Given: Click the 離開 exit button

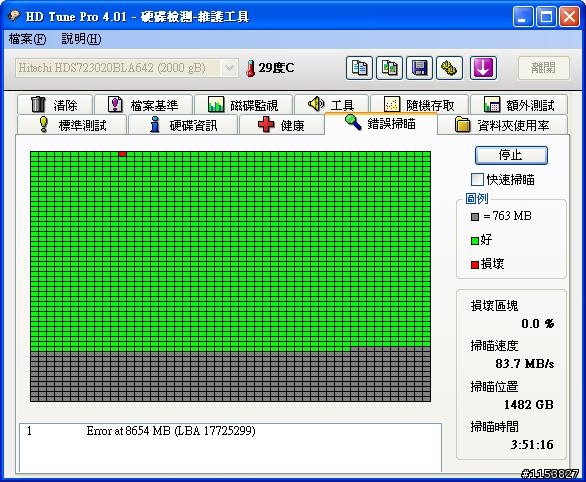Looking at the screenshot, I should point(543,68).
